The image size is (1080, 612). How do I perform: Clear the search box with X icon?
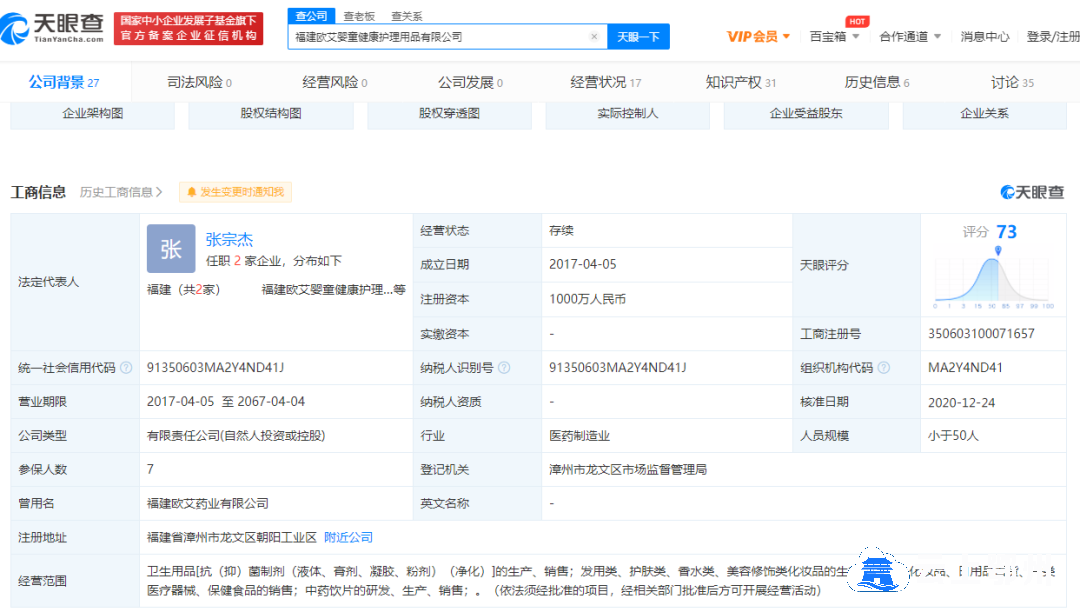click(x=594, y=37)
